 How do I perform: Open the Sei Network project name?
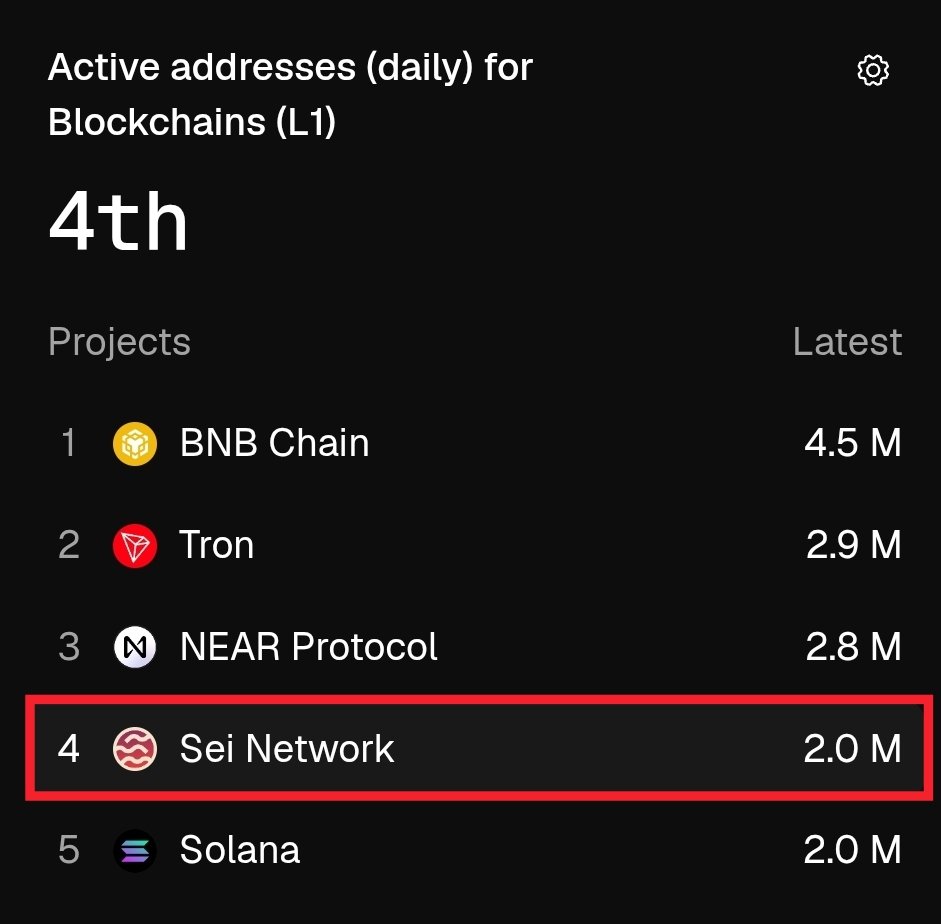[x=287, y=749]
